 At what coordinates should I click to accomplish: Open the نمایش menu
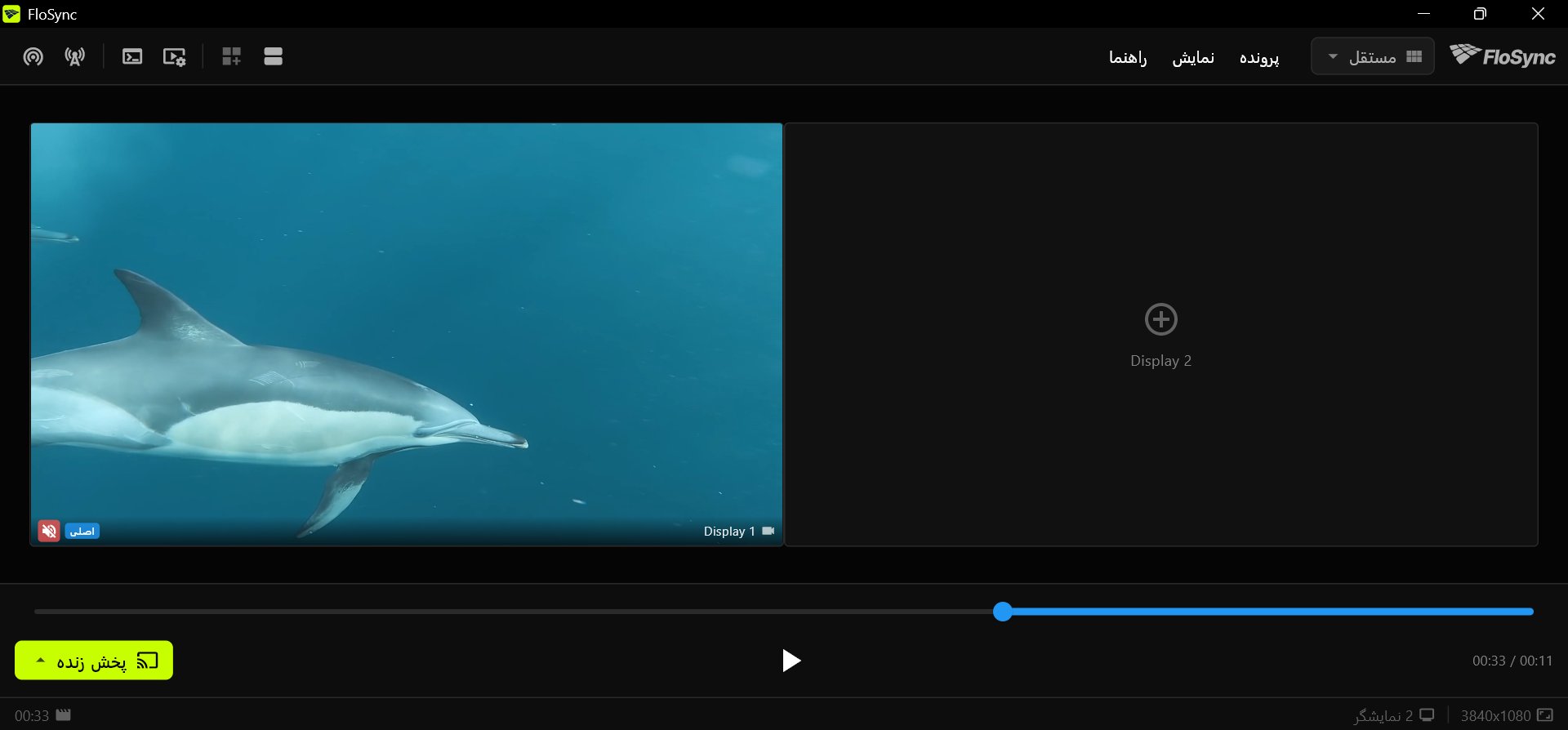point(1193,57)
